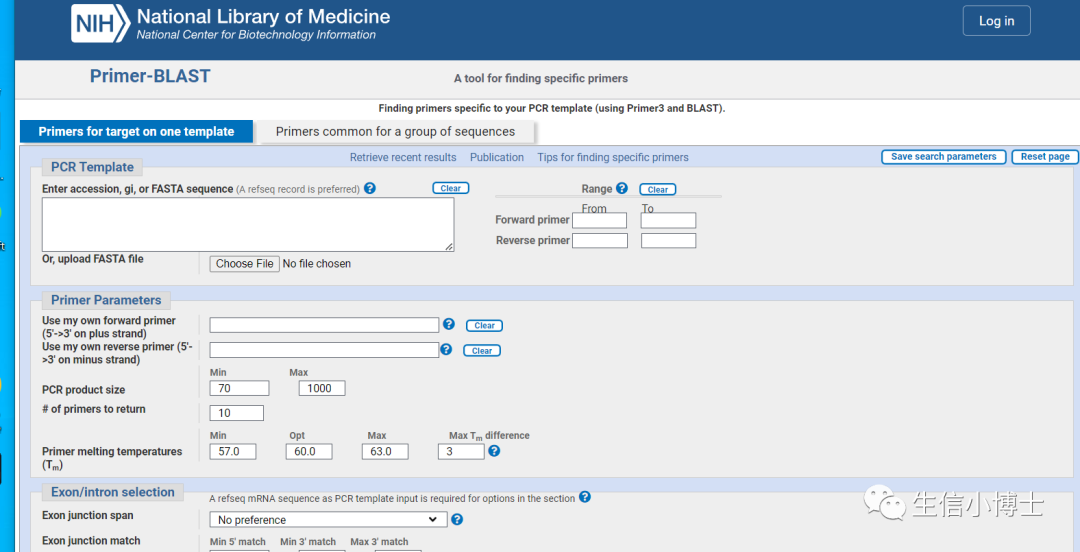Click the own forward primer input
Viewport: 1080px width, 552px height.
coord(324,325)
